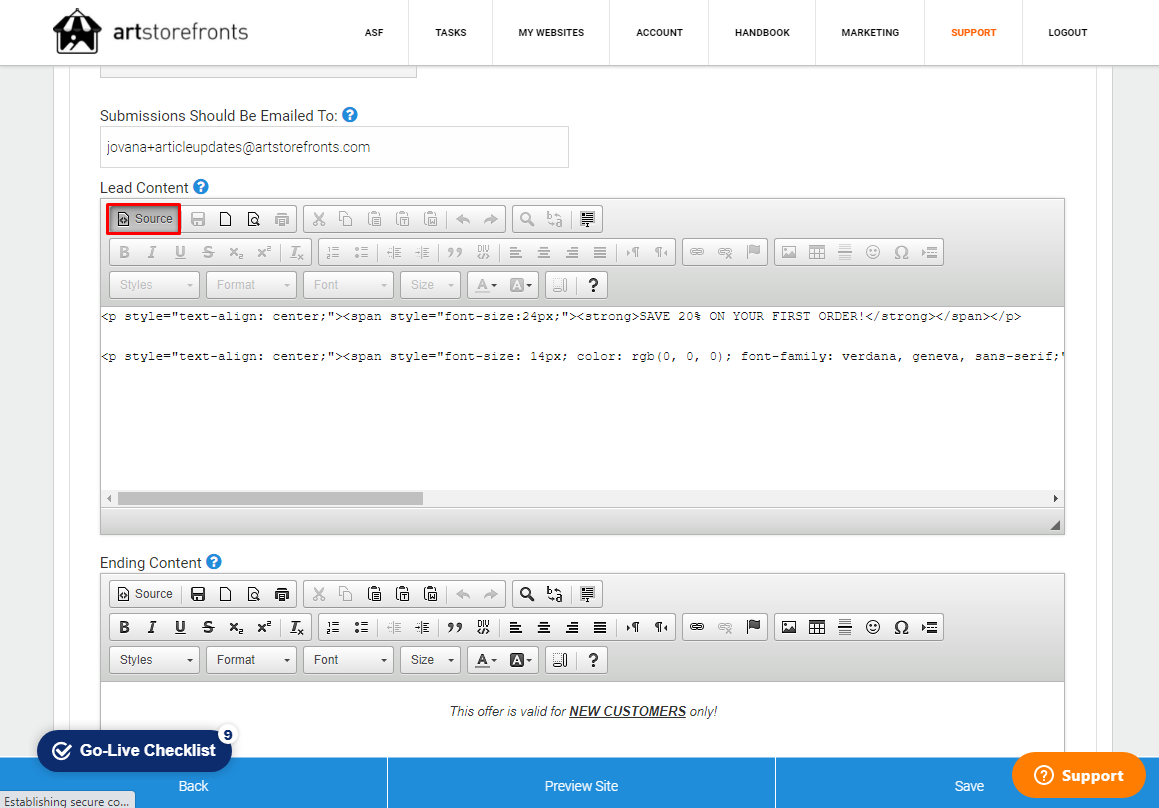Insert link in Ending Content editor
This screenshot has width=1159, height=808.
point(697,627)
